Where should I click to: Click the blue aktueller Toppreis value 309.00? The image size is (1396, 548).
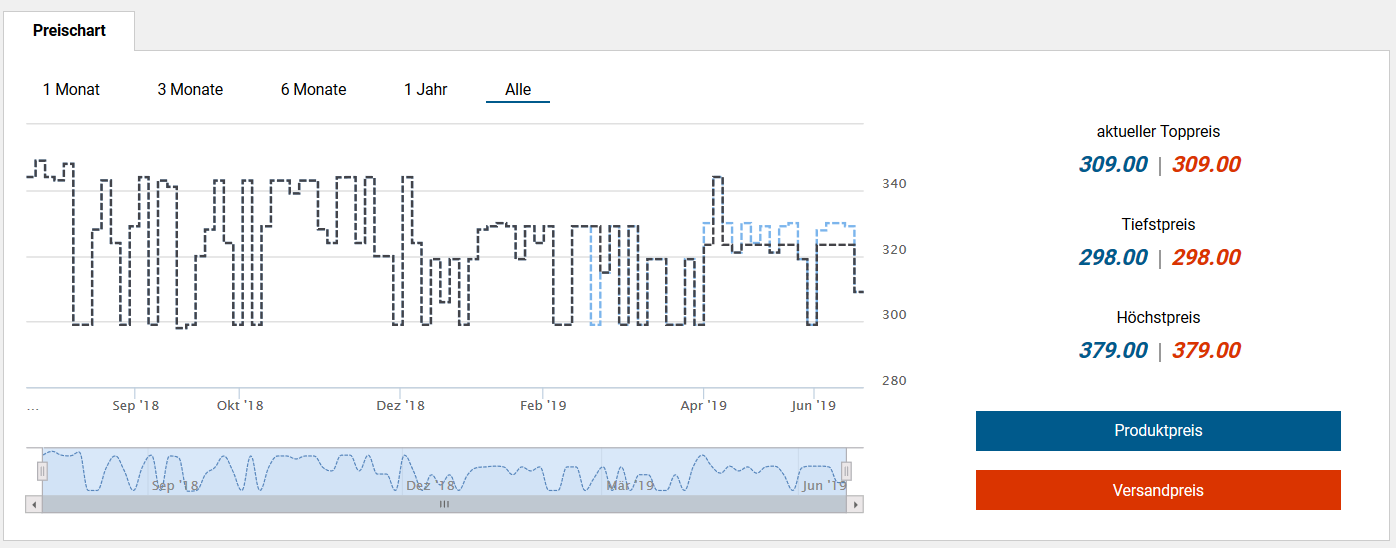coord(1113,165)
